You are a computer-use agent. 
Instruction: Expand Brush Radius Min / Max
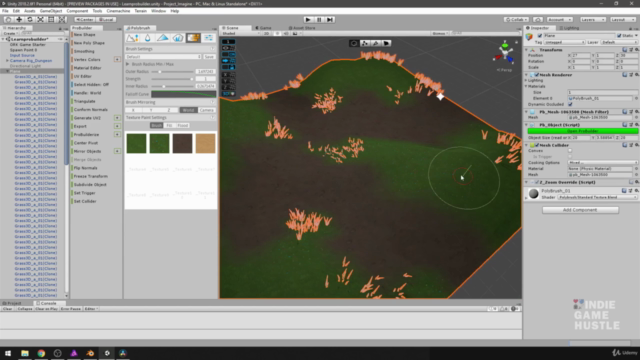tap(128, 64)
